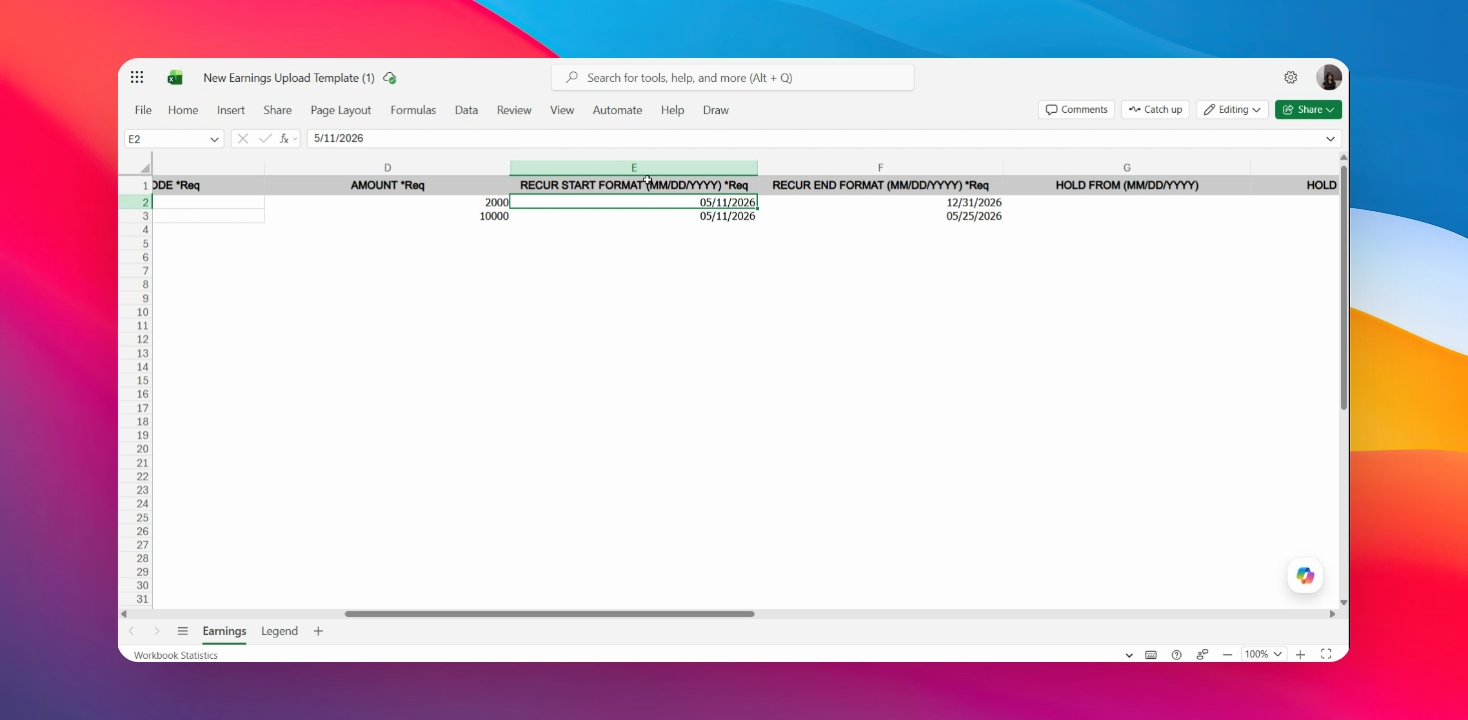
Task: Click the workbook title New Earnings Upload Template
Action: (x=289, y=78)
